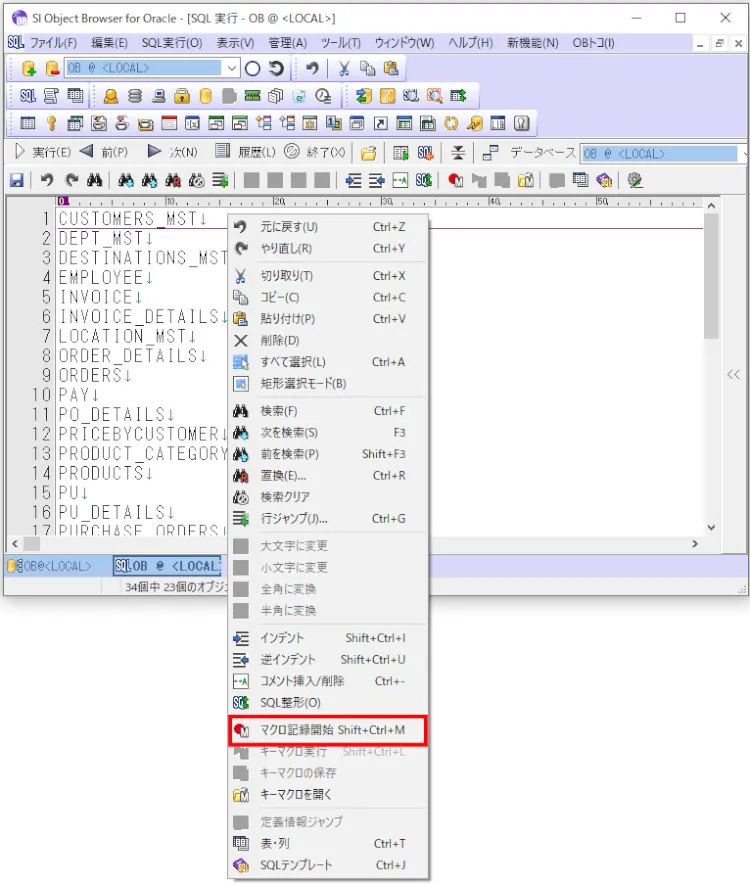Viewport: 750px width, 883px height.
Task: Open the 新機能(N) menu
Action: pyautogui.click(x=533, y=43)
